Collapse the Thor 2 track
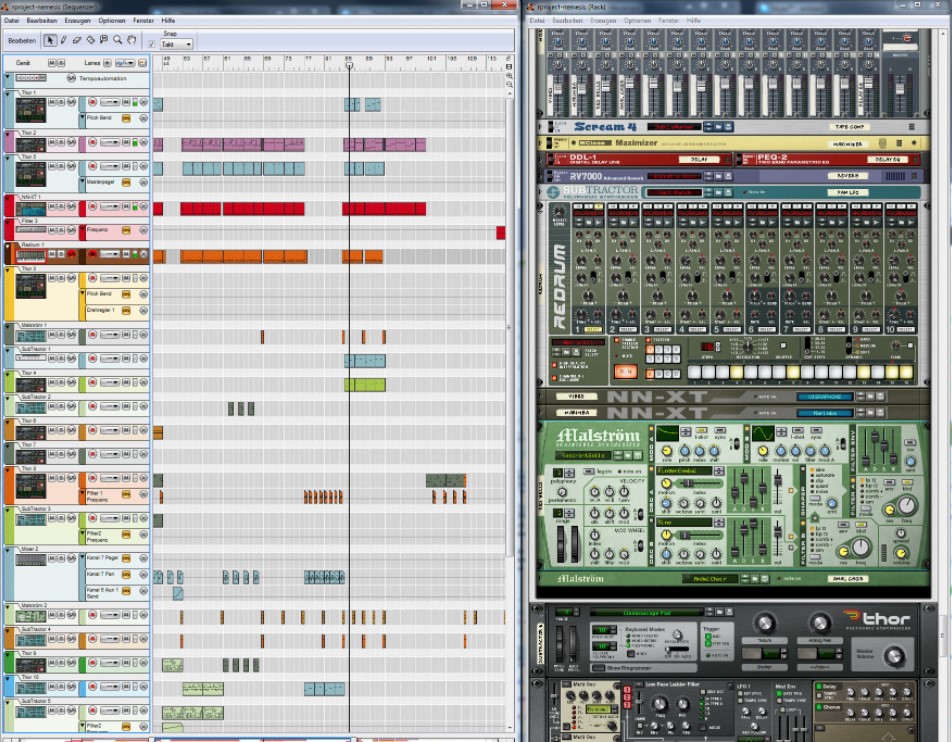Viewport: 952px width, 742px height. (x=8, y=133)
